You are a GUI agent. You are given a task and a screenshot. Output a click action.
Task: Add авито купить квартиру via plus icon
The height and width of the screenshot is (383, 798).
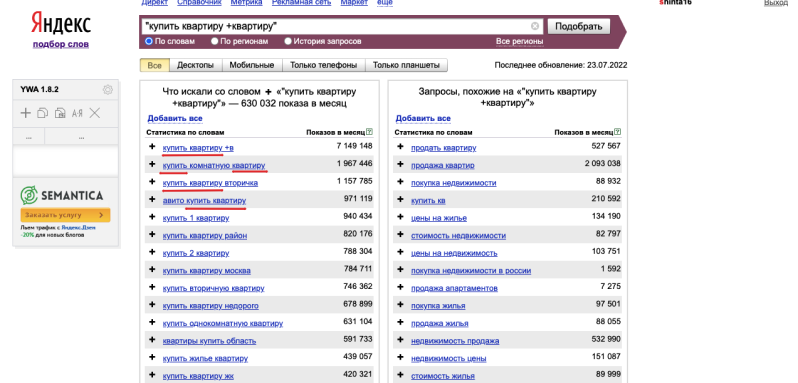tap(152, 199)
